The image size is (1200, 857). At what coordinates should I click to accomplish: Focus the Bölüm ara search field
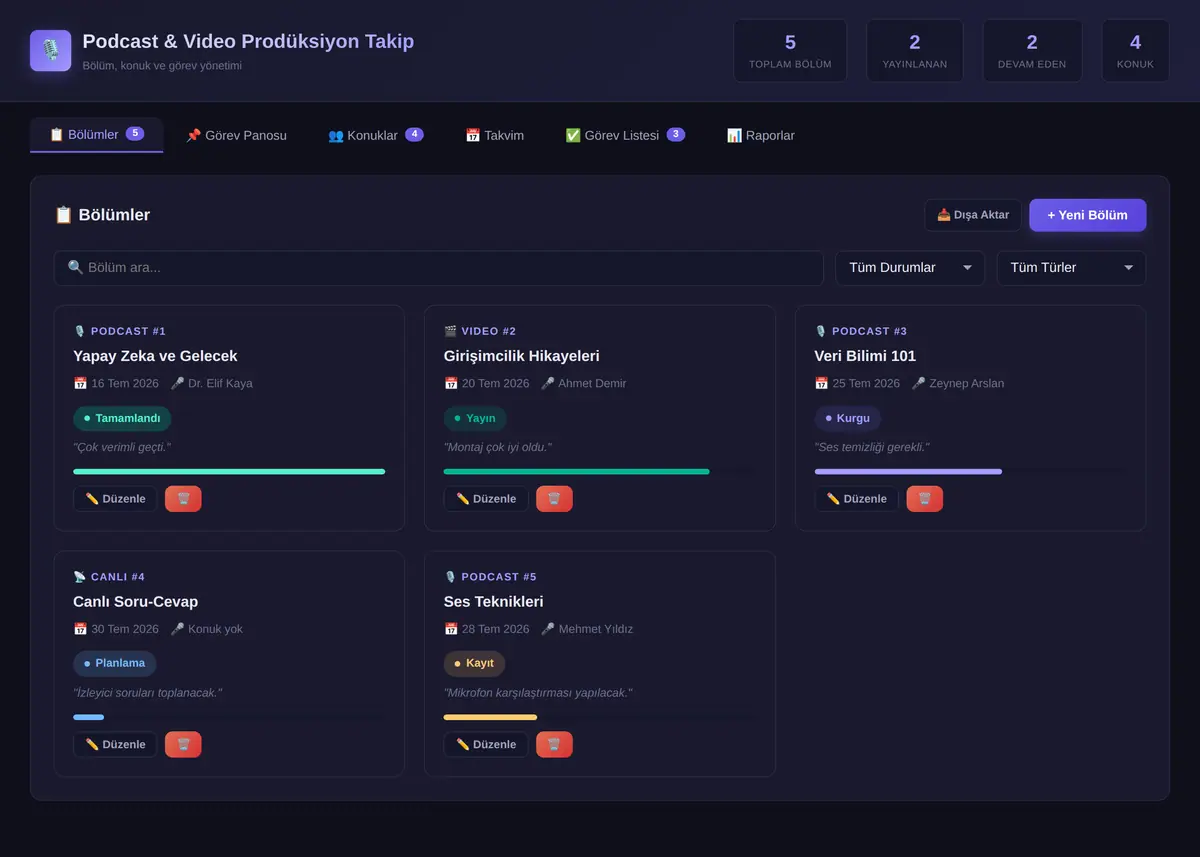coord(438,268)
